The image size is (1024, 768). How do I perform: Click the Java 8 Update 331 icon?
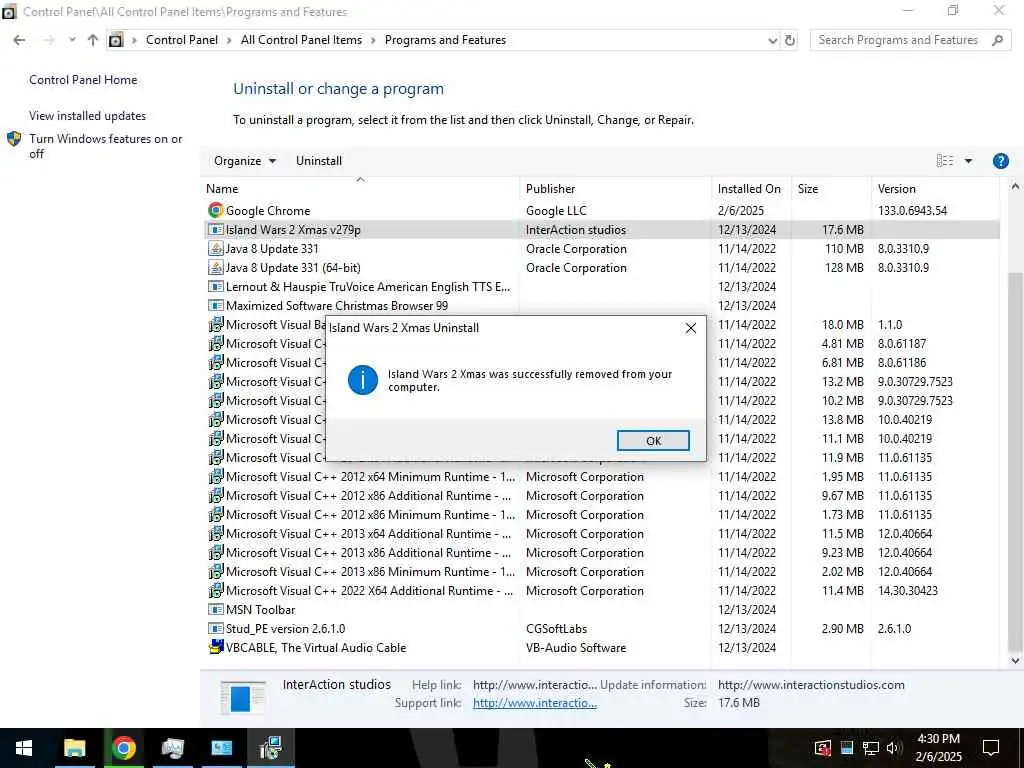click(x=216, y=248)
